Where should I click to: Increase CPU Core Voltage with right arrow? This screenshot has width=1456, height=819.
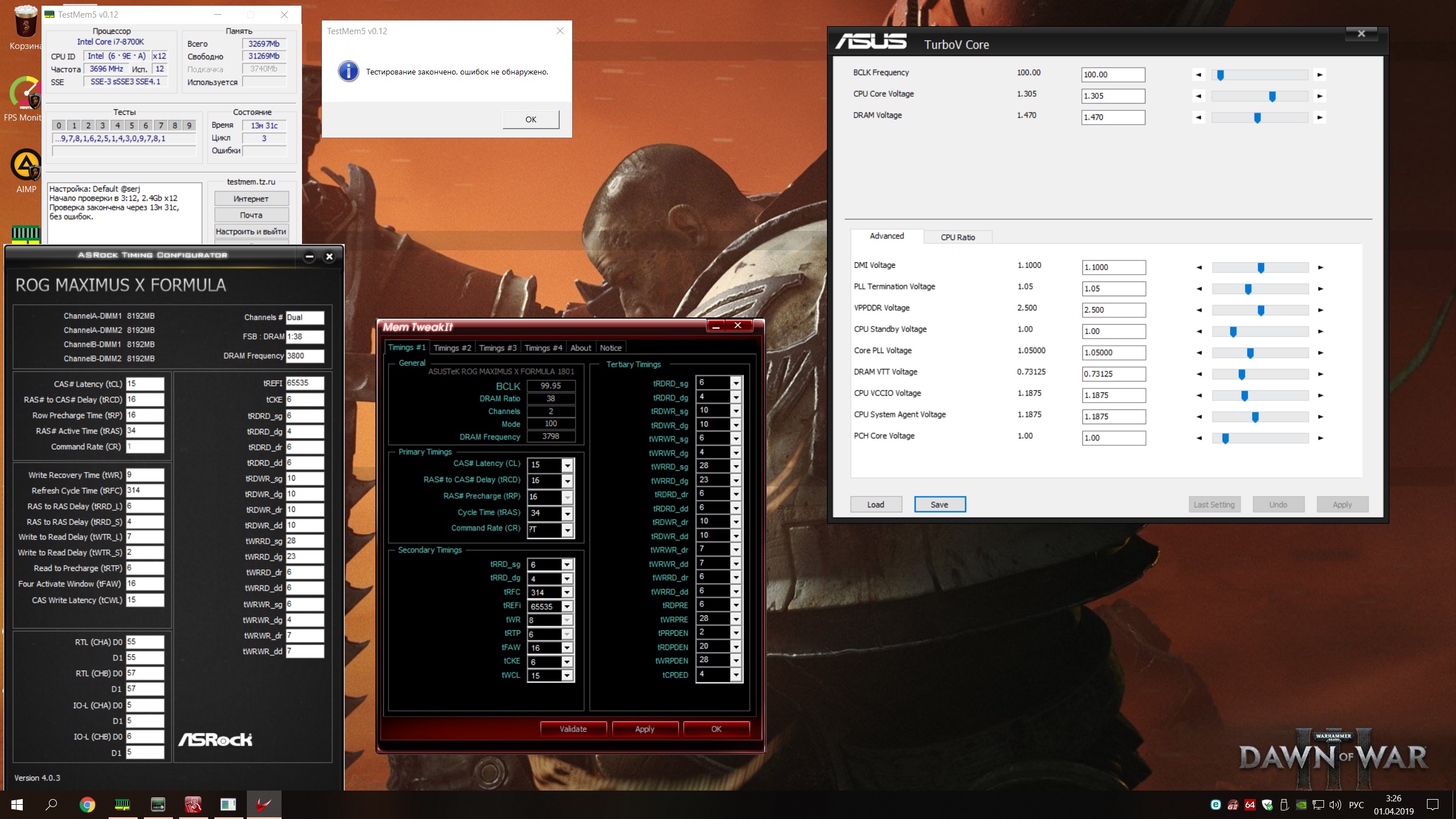point(1320,96)
